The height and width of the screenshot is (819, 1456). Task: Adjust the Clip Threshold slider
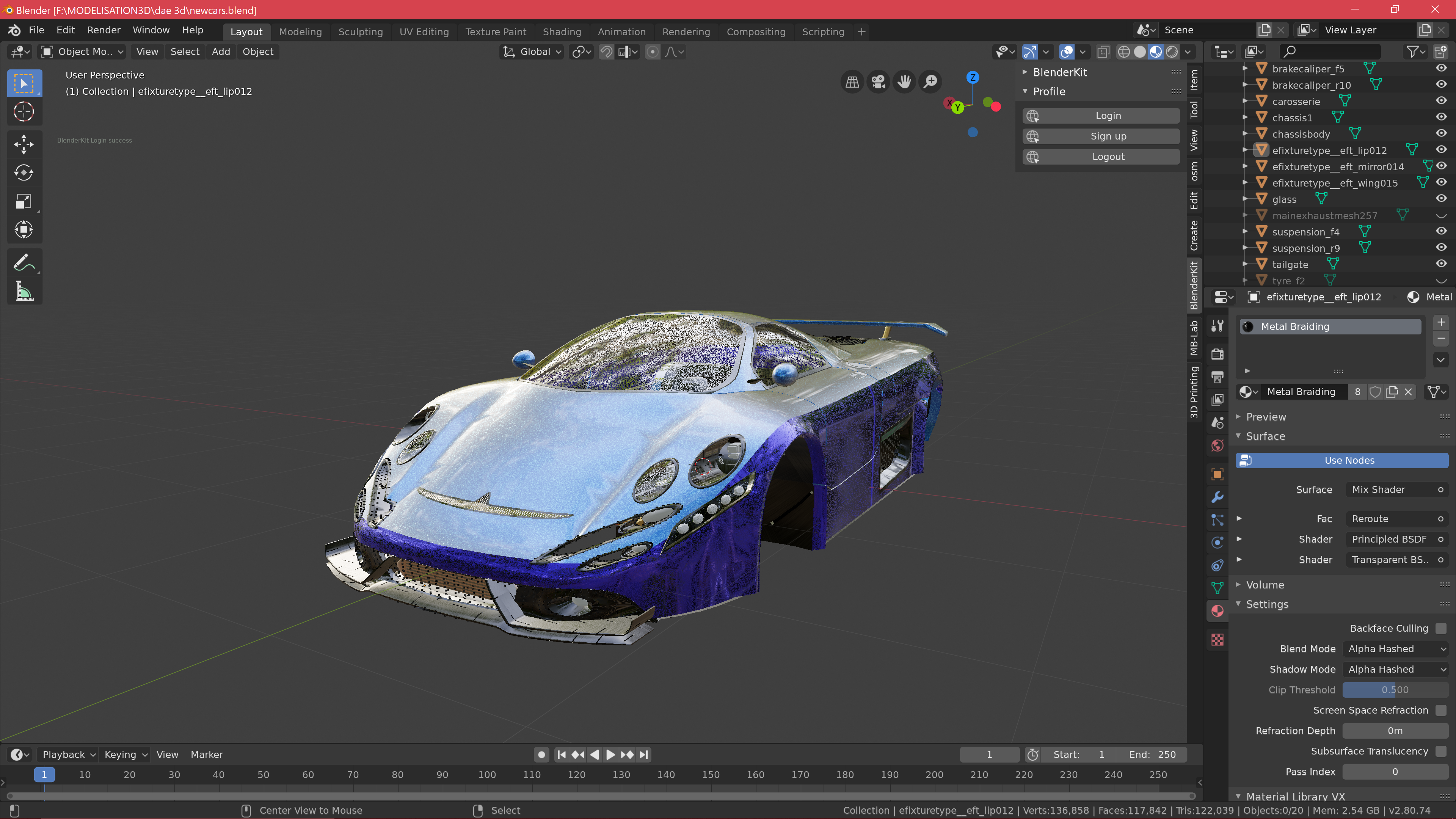(1395, 690)
